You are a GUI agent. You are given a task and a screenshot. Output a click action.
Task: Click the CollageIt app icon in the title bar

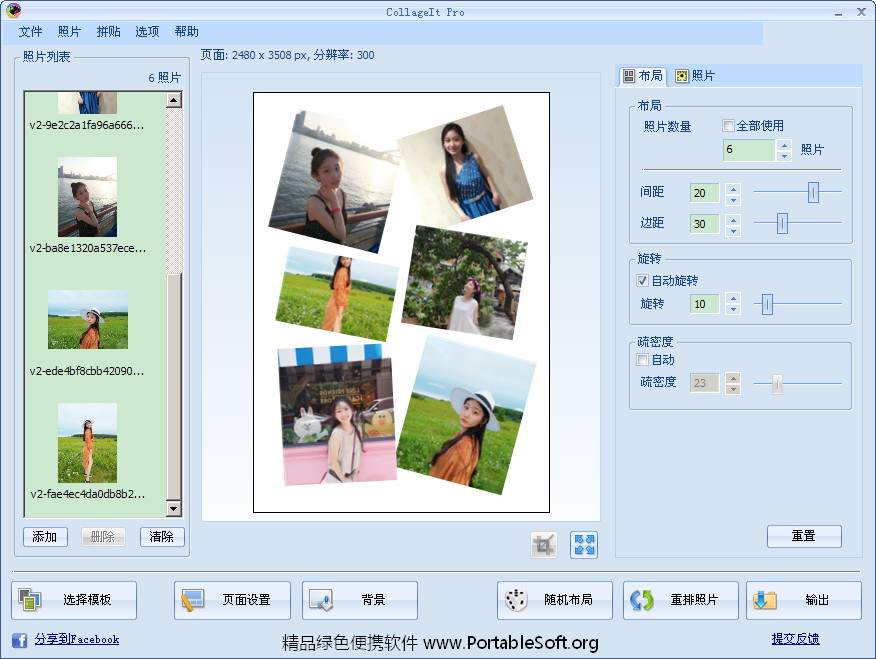(13, 10)
